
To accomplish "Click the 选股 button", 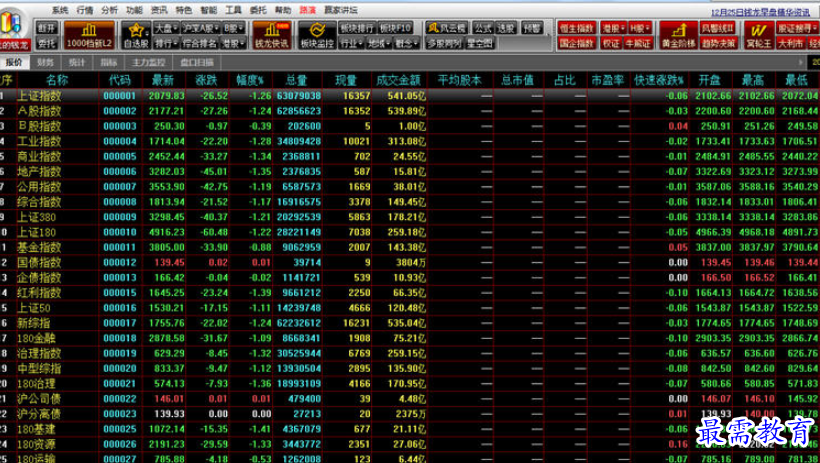I will point(506,28).
